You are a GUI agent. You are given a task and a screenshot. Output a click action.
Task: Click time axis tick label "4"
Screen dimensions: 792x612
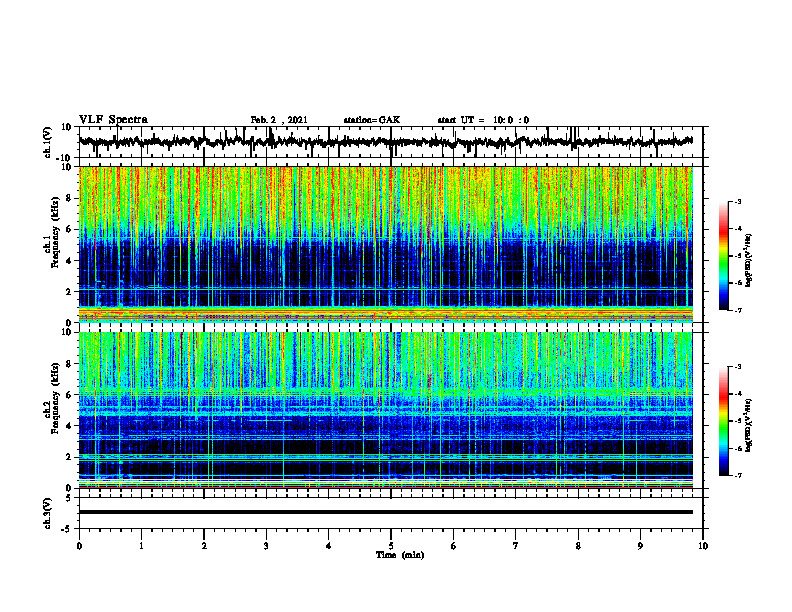tap(329, 546)
